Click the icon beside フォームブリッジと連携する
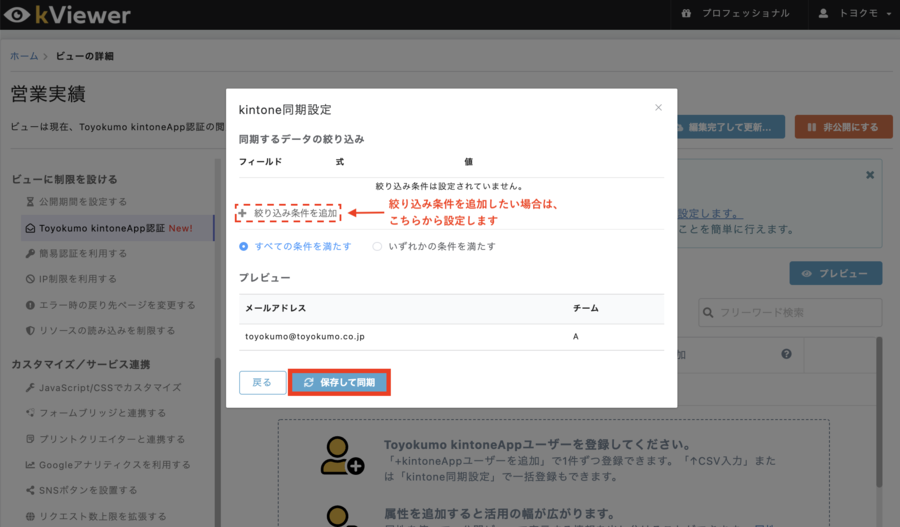The height and width of the screenshot is (527, 900). click(x=30, y=413)
